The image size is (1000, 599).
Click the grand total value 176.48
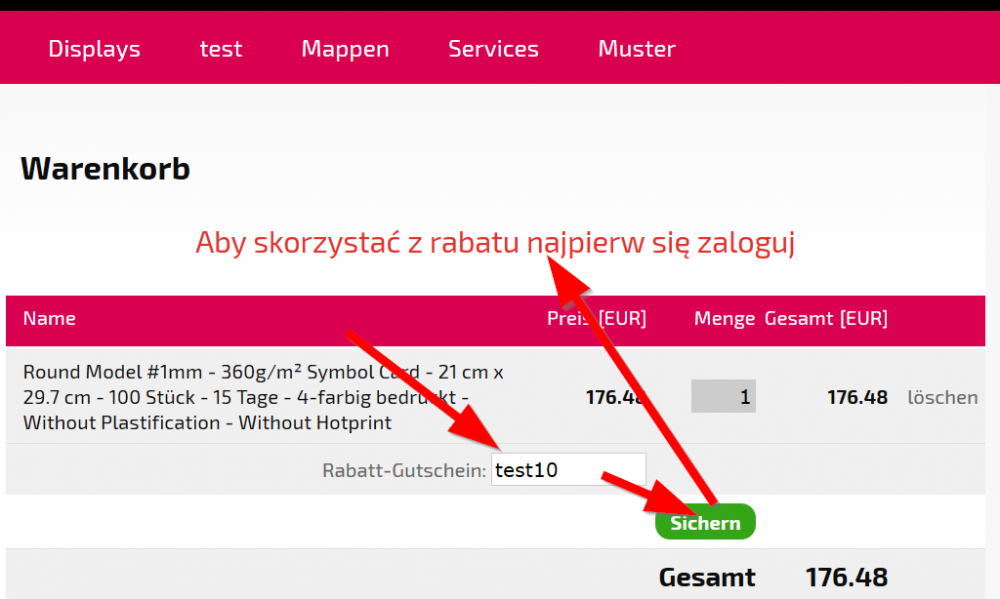pos(846,577)
